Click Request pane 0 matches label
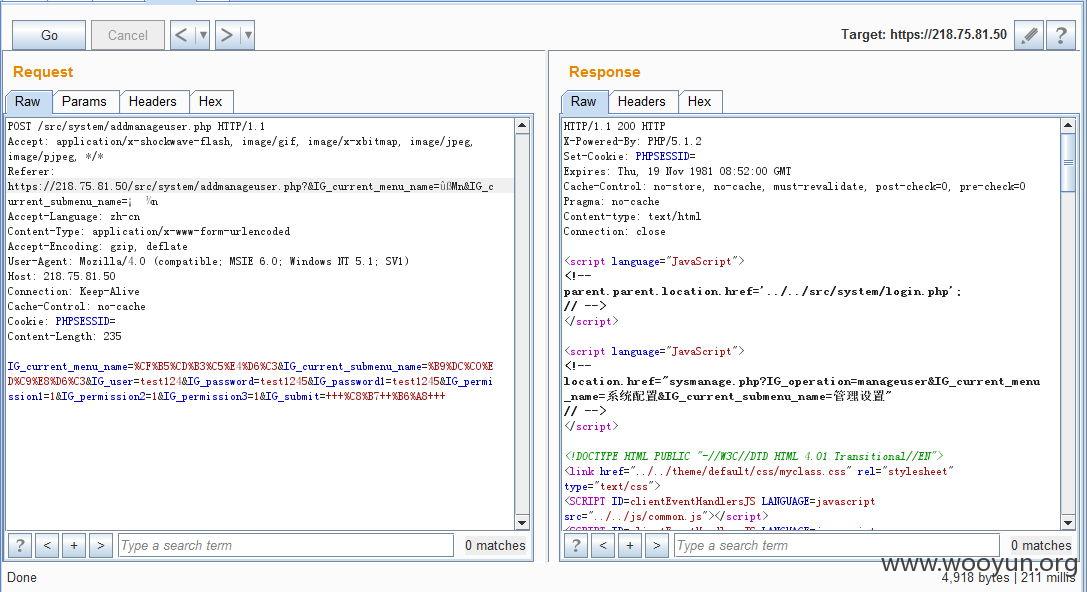1087x592 pixels. pos(495,546)
